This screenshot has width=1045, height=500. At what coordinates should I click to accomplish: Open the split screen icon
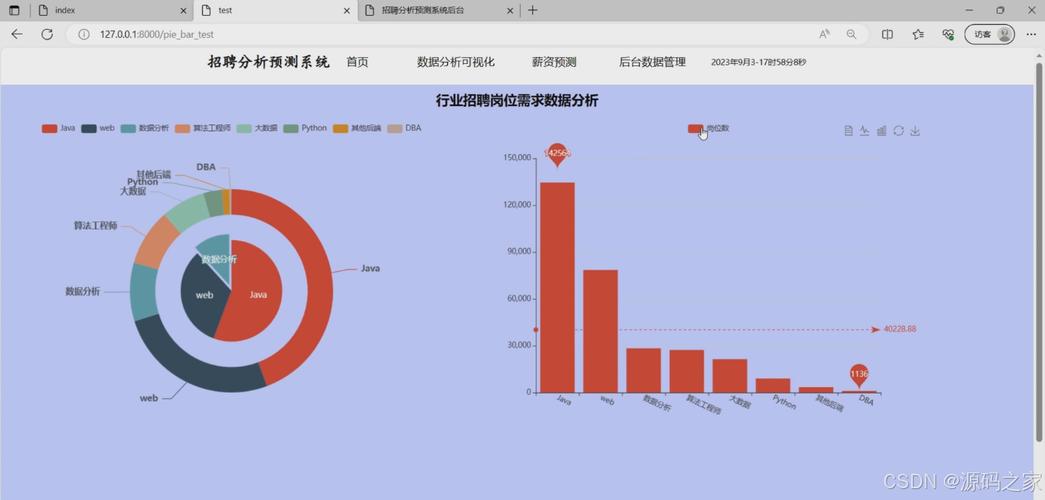[887, 34]
